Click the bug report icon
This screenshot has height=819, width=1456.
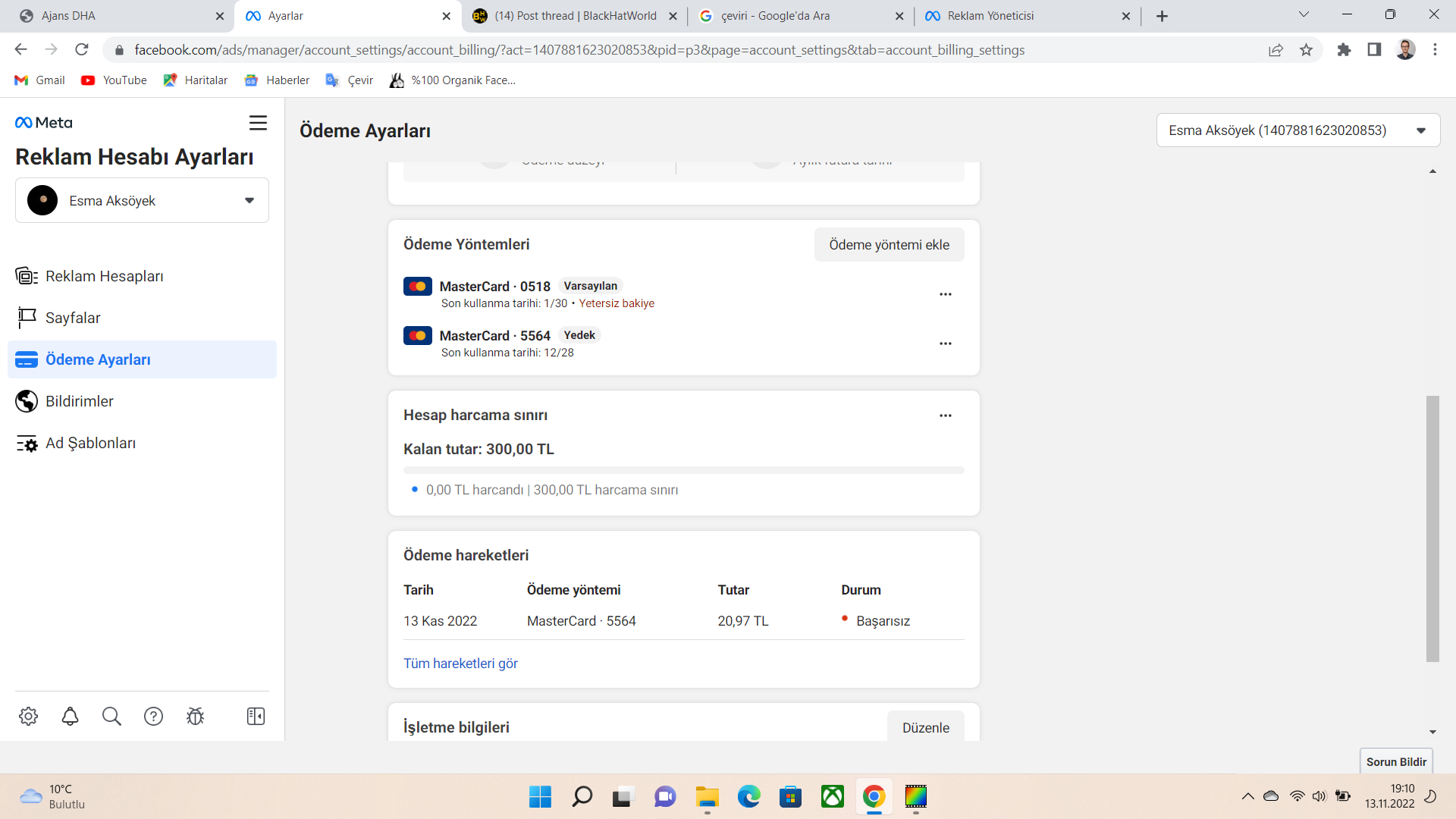click(x=195, y=716)
